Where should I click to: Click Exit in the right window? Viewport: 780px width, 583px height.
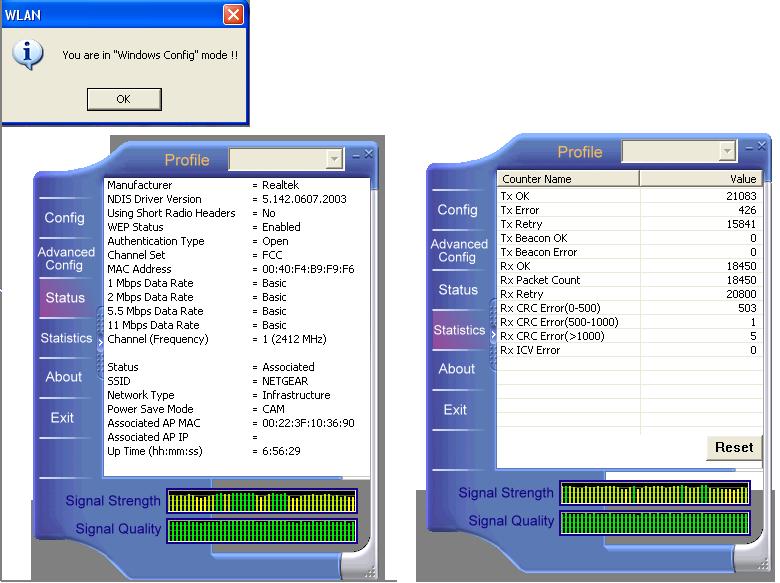click(455, 409)
